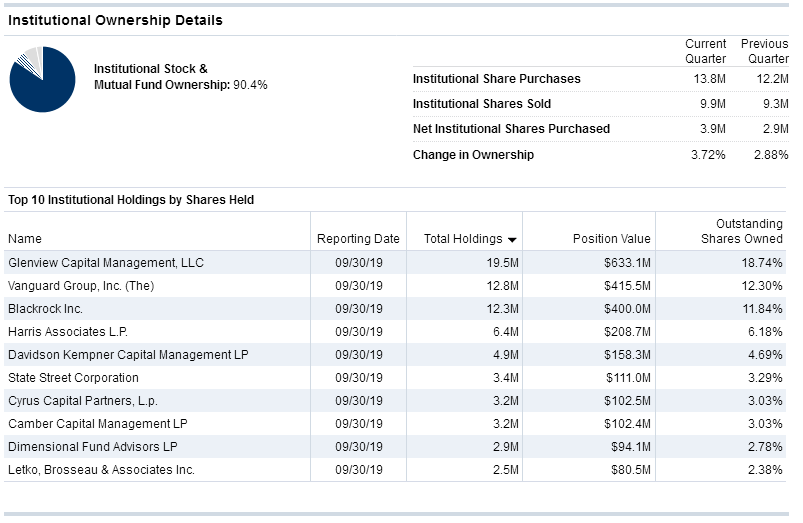Select Harris Associates L.P. name cell
Screen dimensions: 803x523
click(68, 332)
